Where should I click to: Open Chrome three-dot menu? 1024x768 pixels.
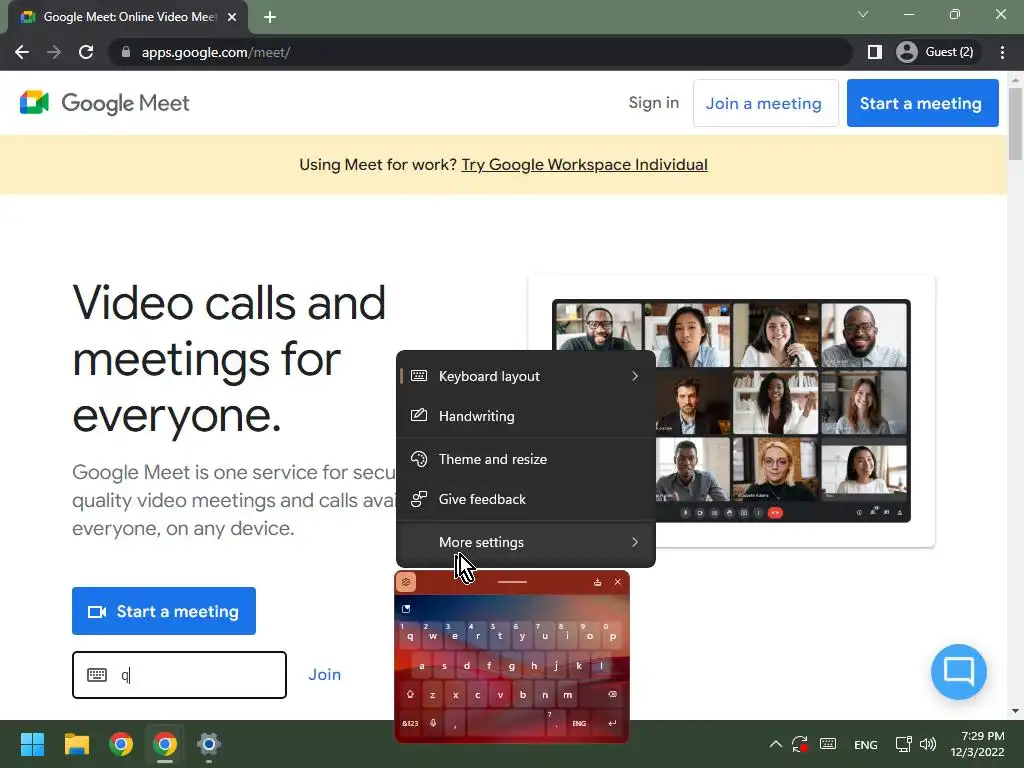(x=1002, y=52)
